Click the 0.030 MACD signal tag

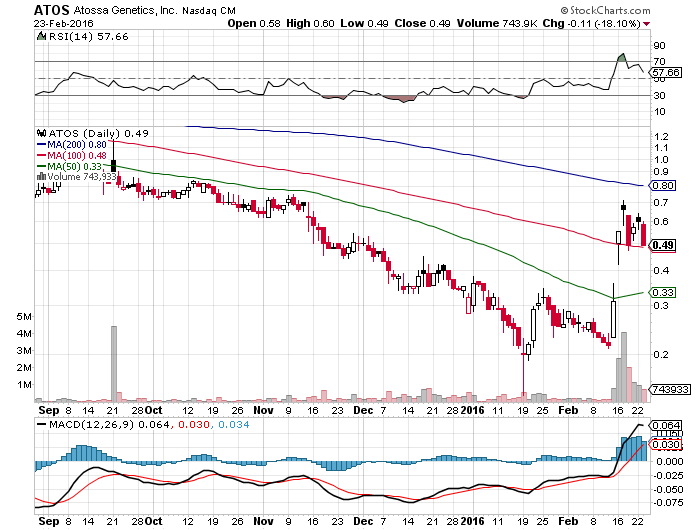(666, 444)
